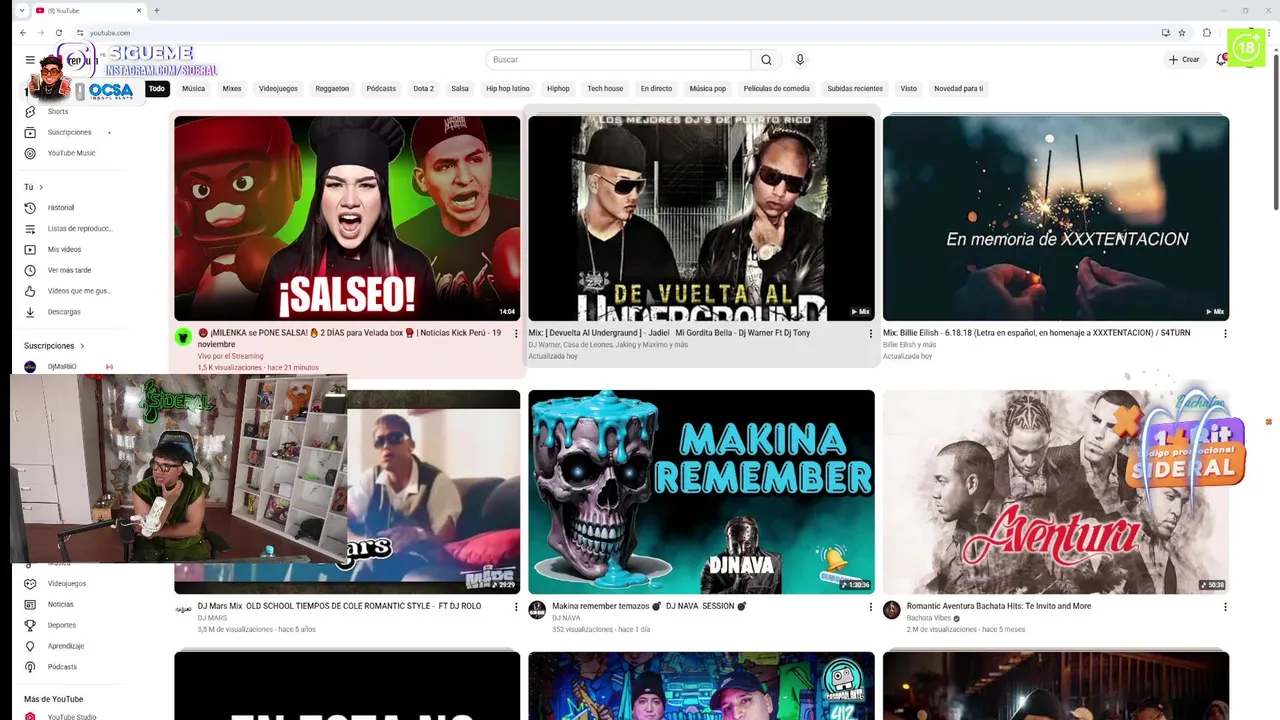Open more options for Devuelta Al Underground mix

pos(870,334)
